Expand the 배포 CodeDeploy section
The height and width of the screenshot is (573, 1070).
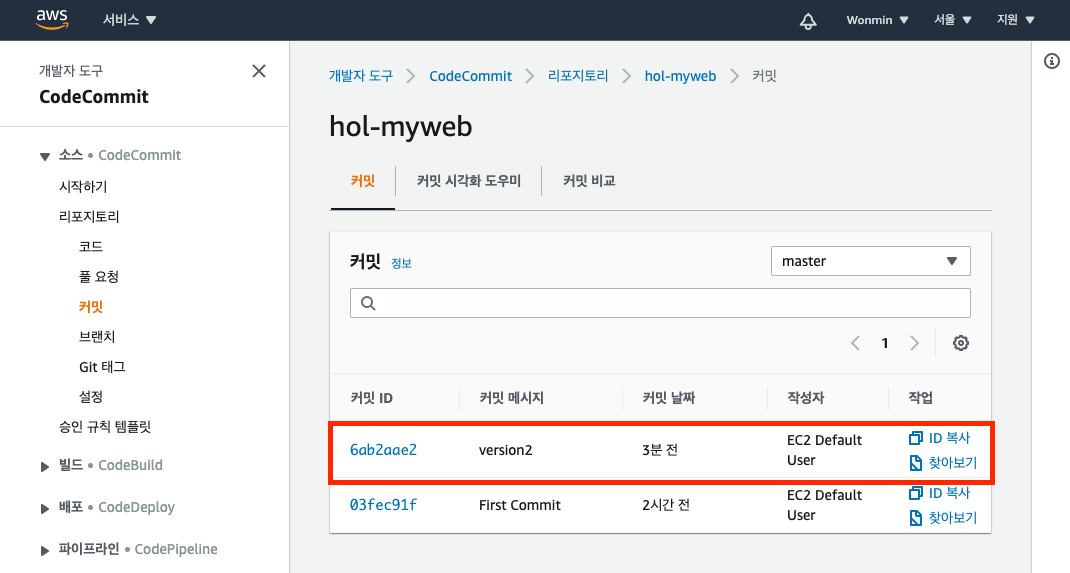pos(45,509)
